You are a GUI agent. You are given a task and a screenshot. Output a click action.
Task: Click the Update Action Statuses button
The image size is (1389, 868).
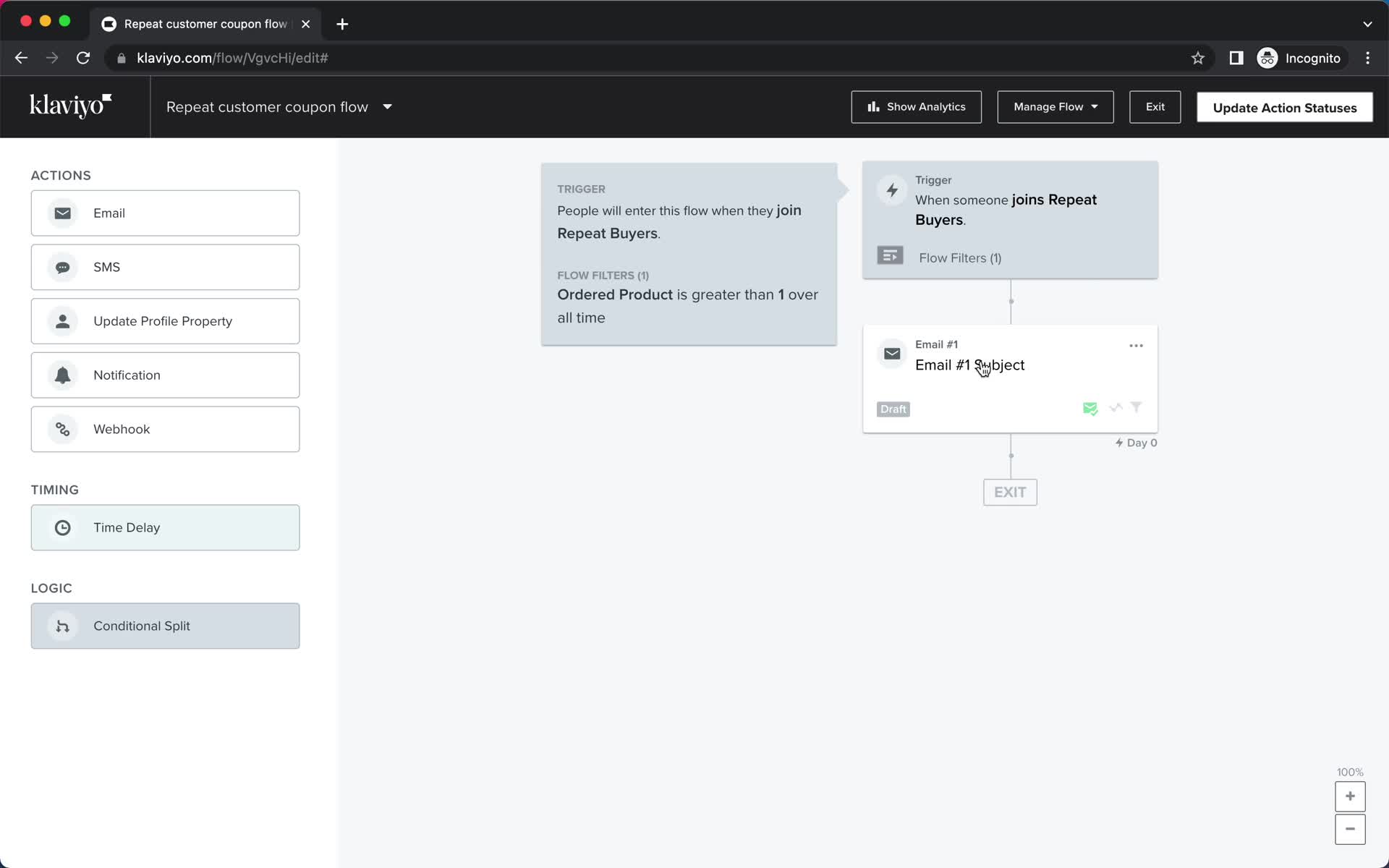1284,107
